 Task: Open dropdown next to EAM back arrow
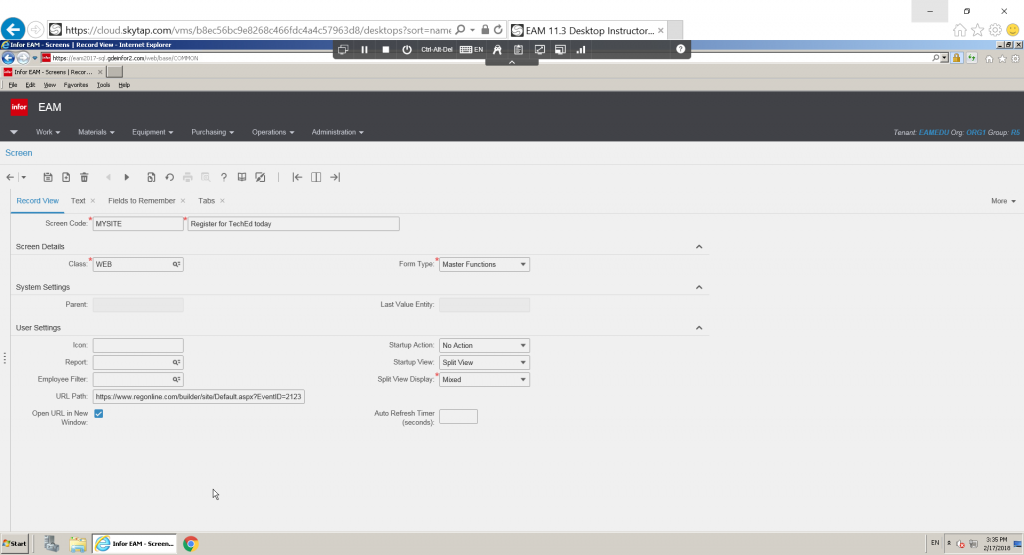click(x=24, y=177)
